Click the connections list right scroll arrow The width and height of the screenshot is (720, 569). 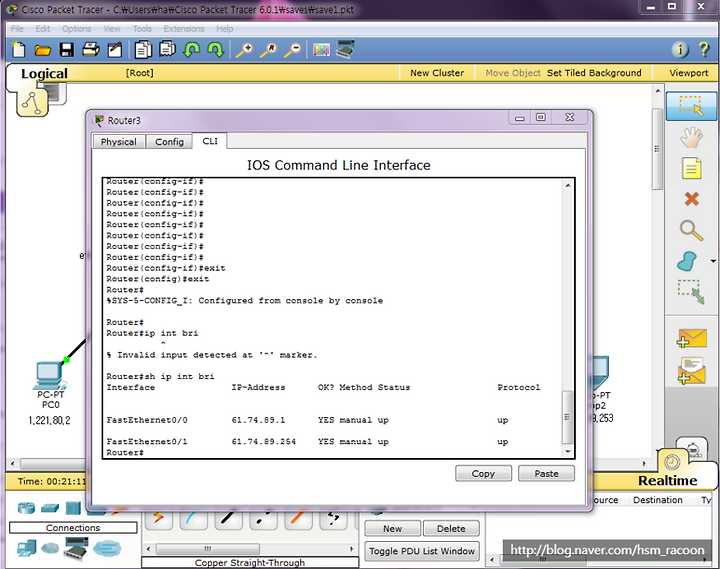[x=352, y=549]
